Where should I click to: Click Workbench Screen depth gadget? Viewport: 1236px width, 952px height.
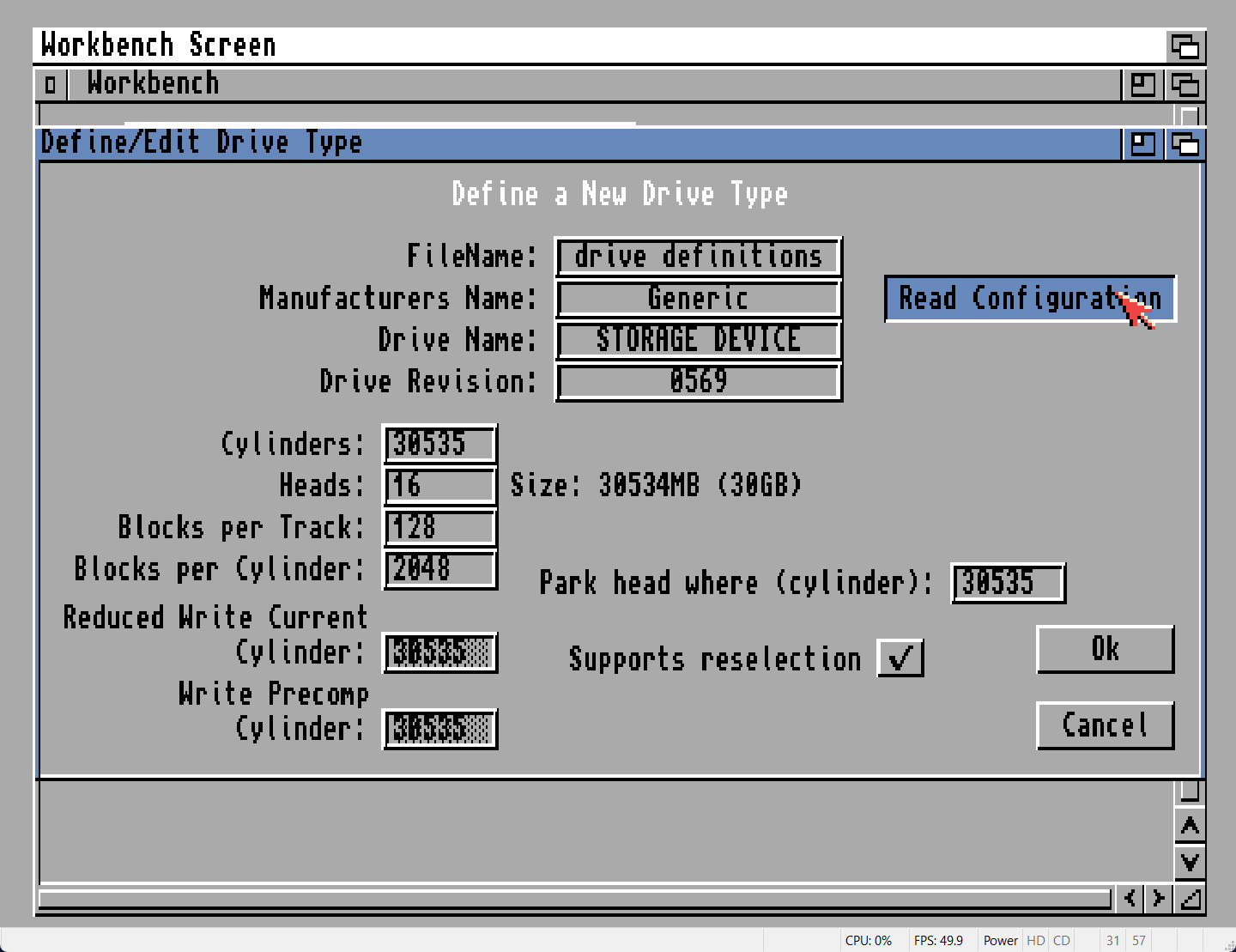(1185, 46)
